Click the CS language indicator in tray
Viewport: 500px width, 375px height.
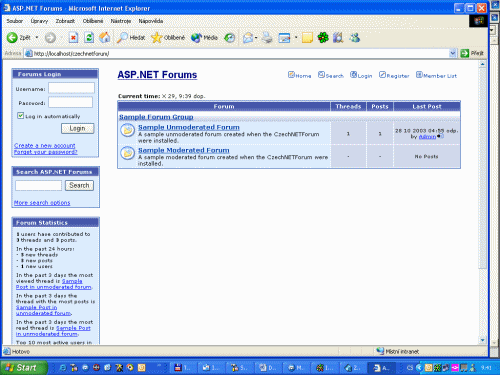(410, 368)
